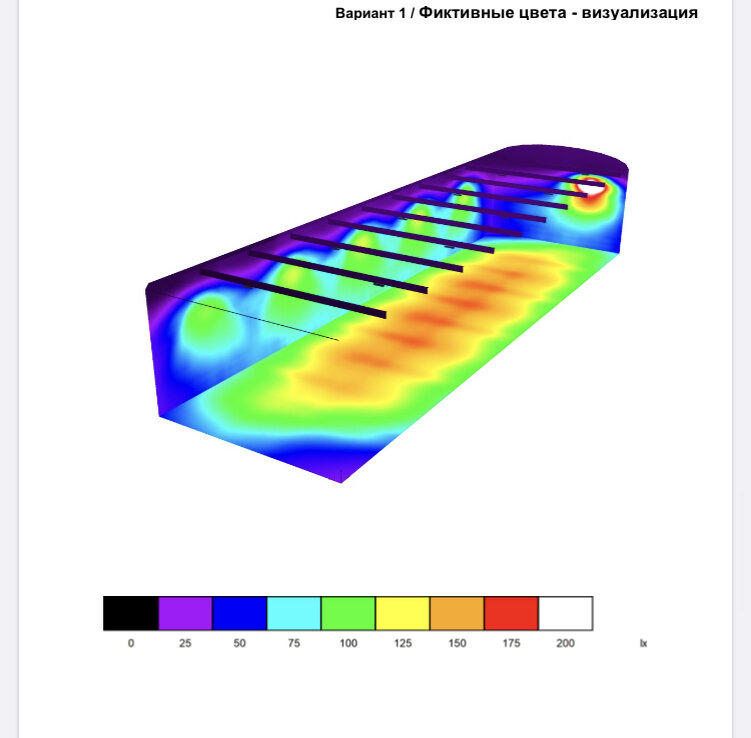This screenshot has height=738, width=751.
Task: Click the blue legend swatch for 50 lx
Action: pyautogui.click(x=239, y=613)
